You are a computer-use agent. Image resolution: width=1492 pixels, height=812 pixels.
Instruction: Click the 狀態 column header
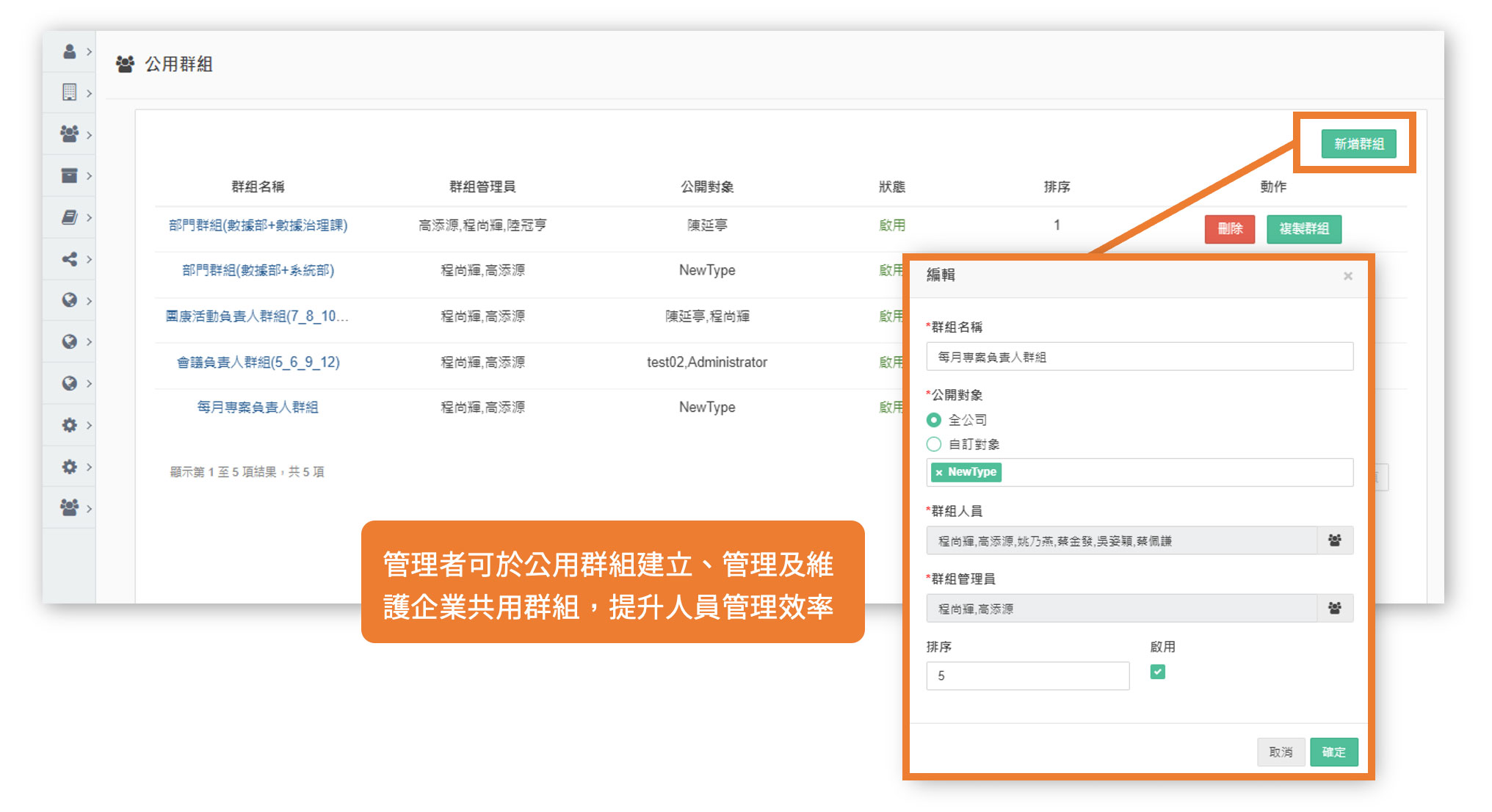[892, 186]
